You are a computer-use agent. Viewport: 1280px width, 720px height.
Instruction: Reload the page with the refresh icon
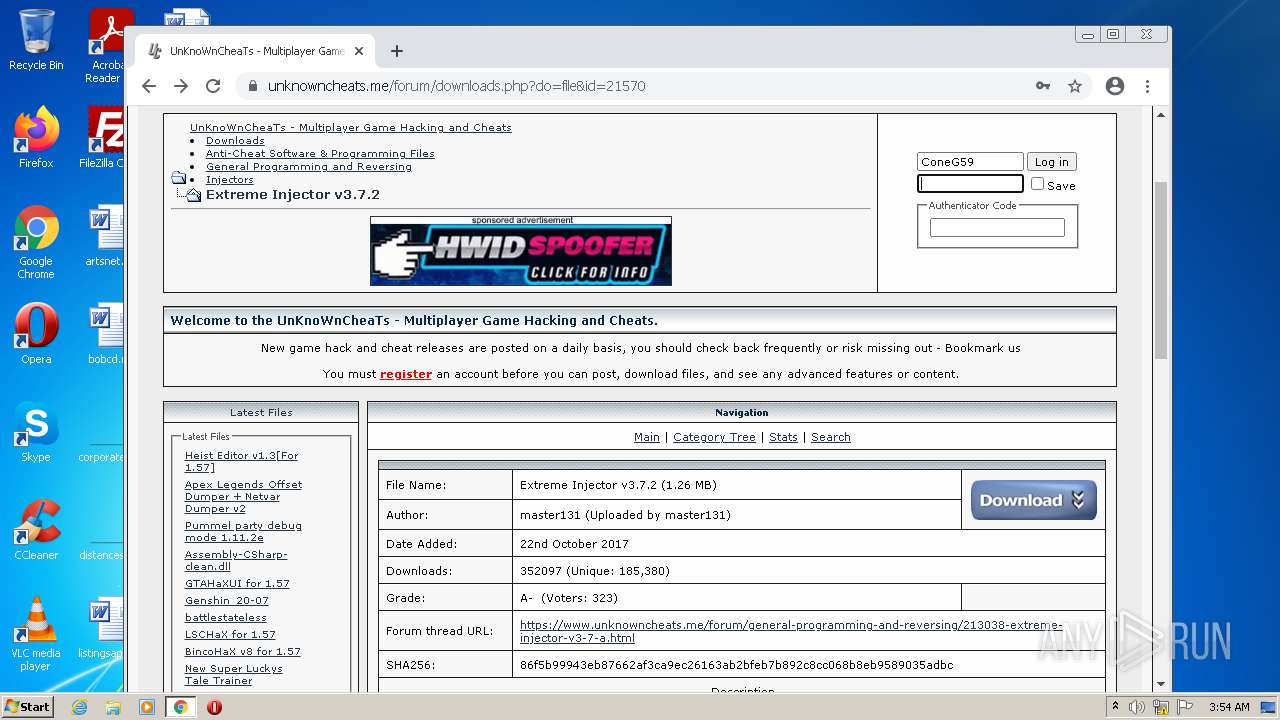213,86
